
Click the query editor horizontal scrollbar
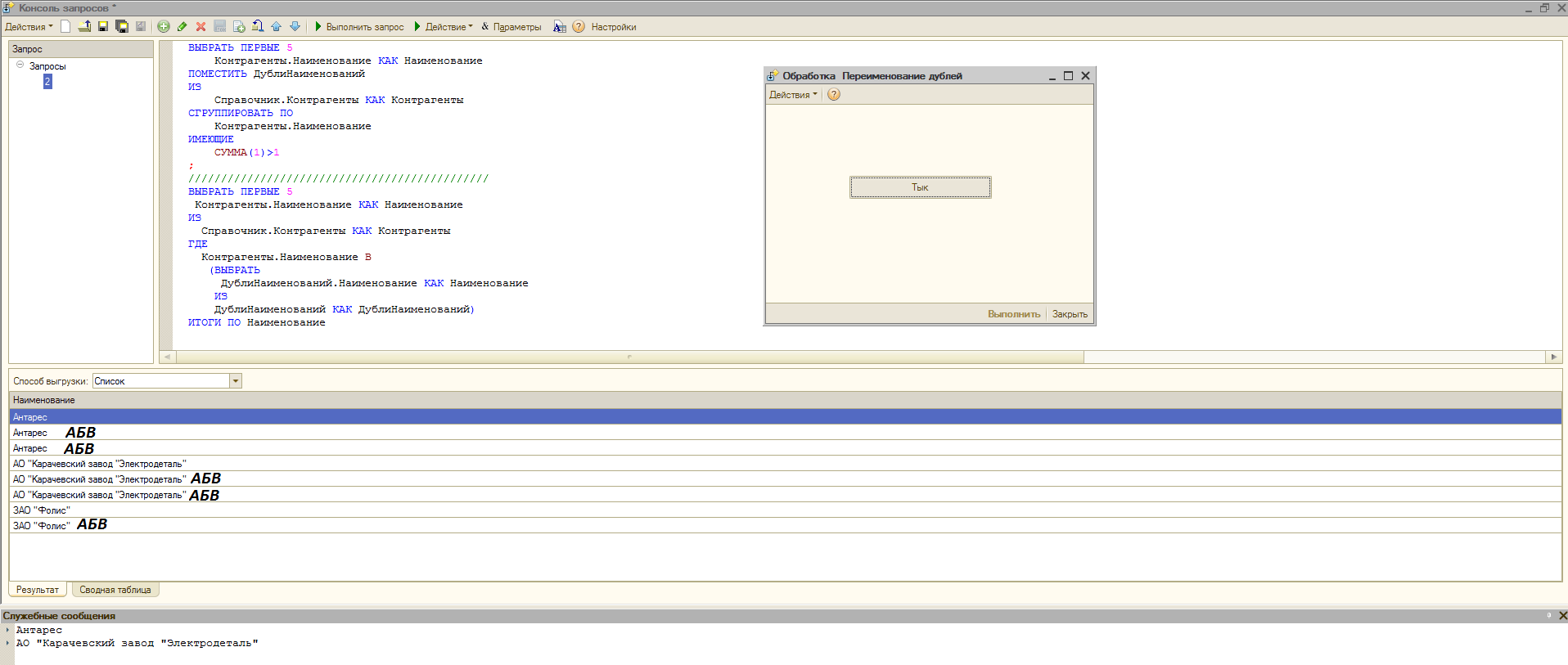click(629, 357)
